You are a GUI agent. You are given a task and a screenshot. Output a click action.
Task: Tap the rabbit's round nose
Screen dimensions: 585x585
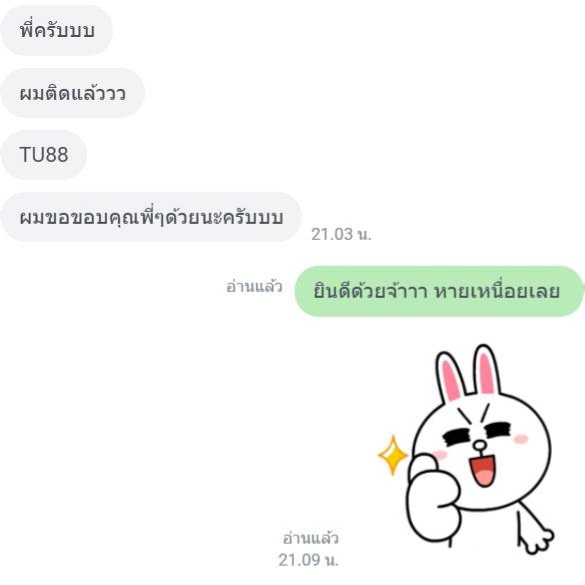(x=480, y=445)
